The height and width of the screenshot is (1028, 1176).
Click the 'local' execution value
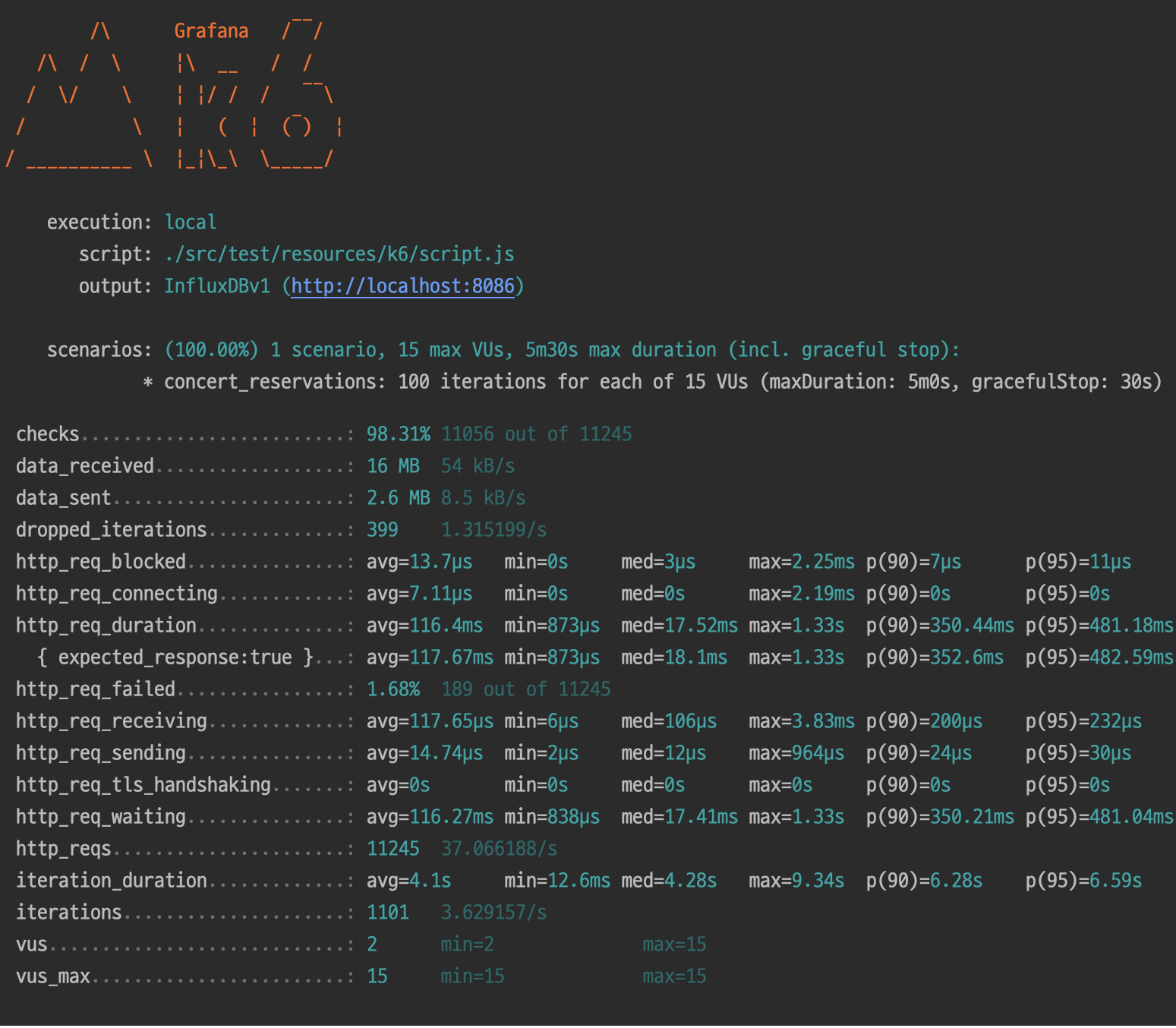(x=191, y=222)
